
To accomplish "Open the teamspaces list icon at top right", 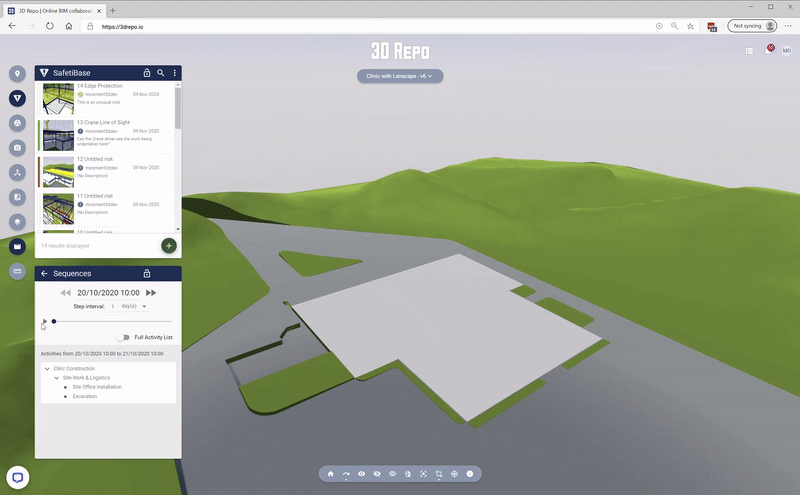I will pyautogui.click(x=749, y=51).
